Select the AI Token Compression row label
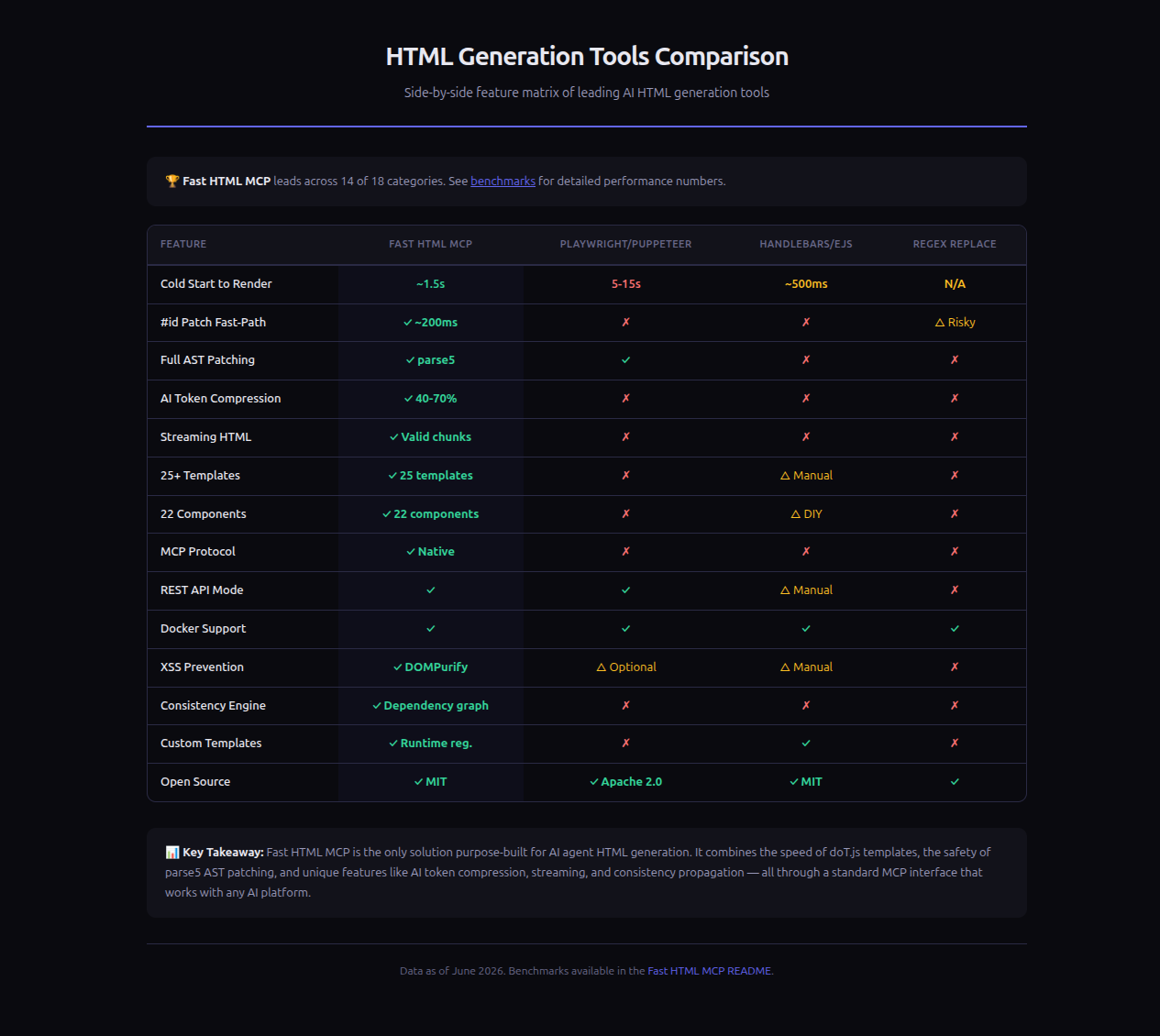 (x=220, y=399)
